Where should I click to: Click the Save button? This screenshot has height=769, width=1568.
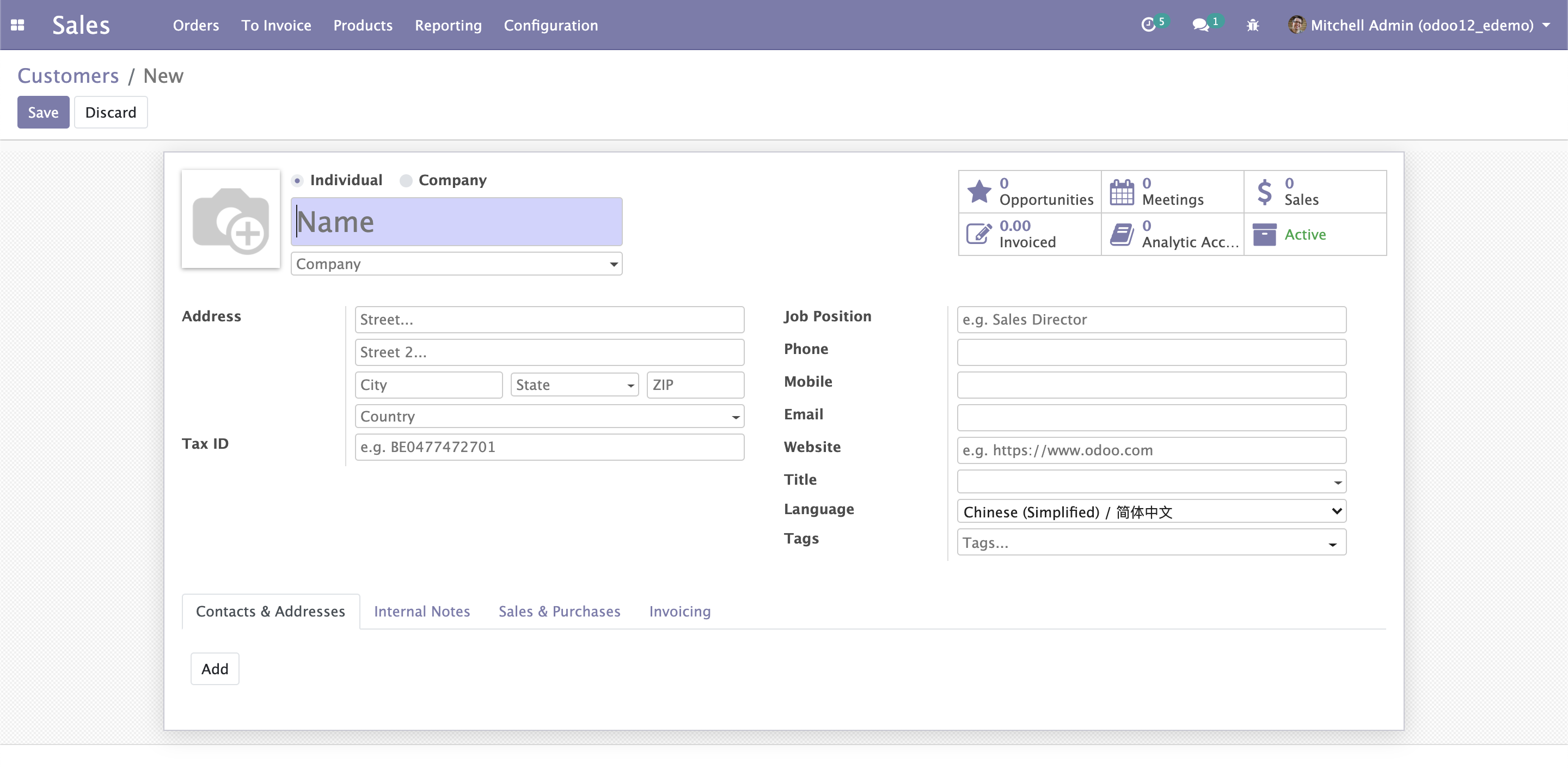pyautogui.click(x=42, y=112)
